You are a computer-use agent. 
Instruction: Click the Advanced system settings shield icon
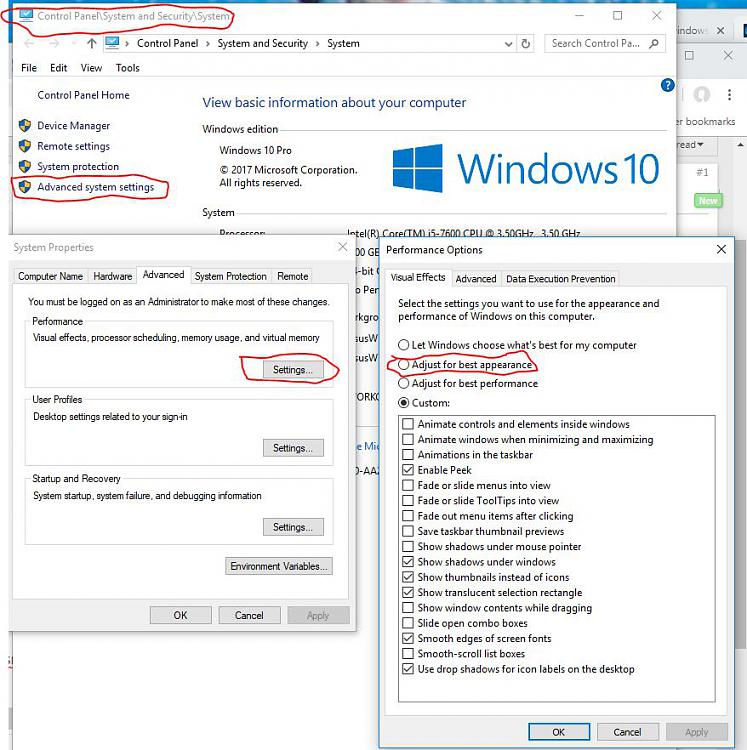[25, 187]
